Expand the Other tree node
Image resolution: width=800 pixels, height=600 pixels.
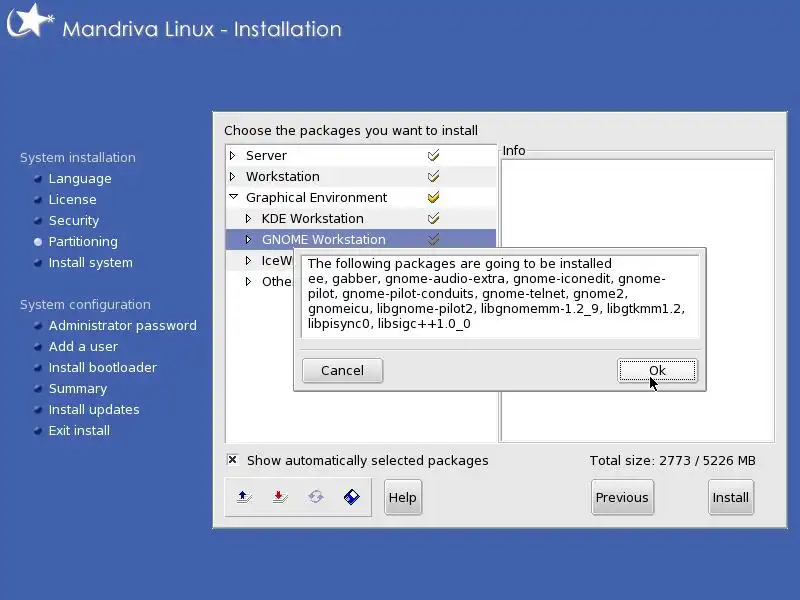click(248, 281)
